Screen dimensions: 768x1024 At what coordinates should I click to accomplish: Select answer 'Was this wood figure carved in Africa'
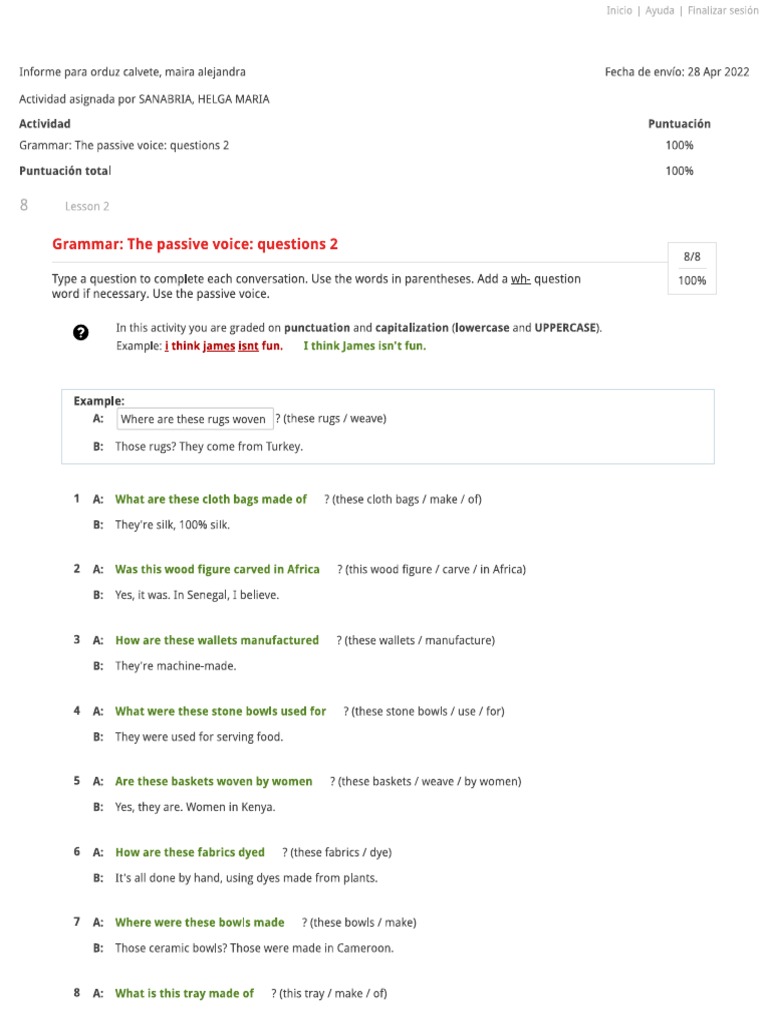tap(217, 570)
